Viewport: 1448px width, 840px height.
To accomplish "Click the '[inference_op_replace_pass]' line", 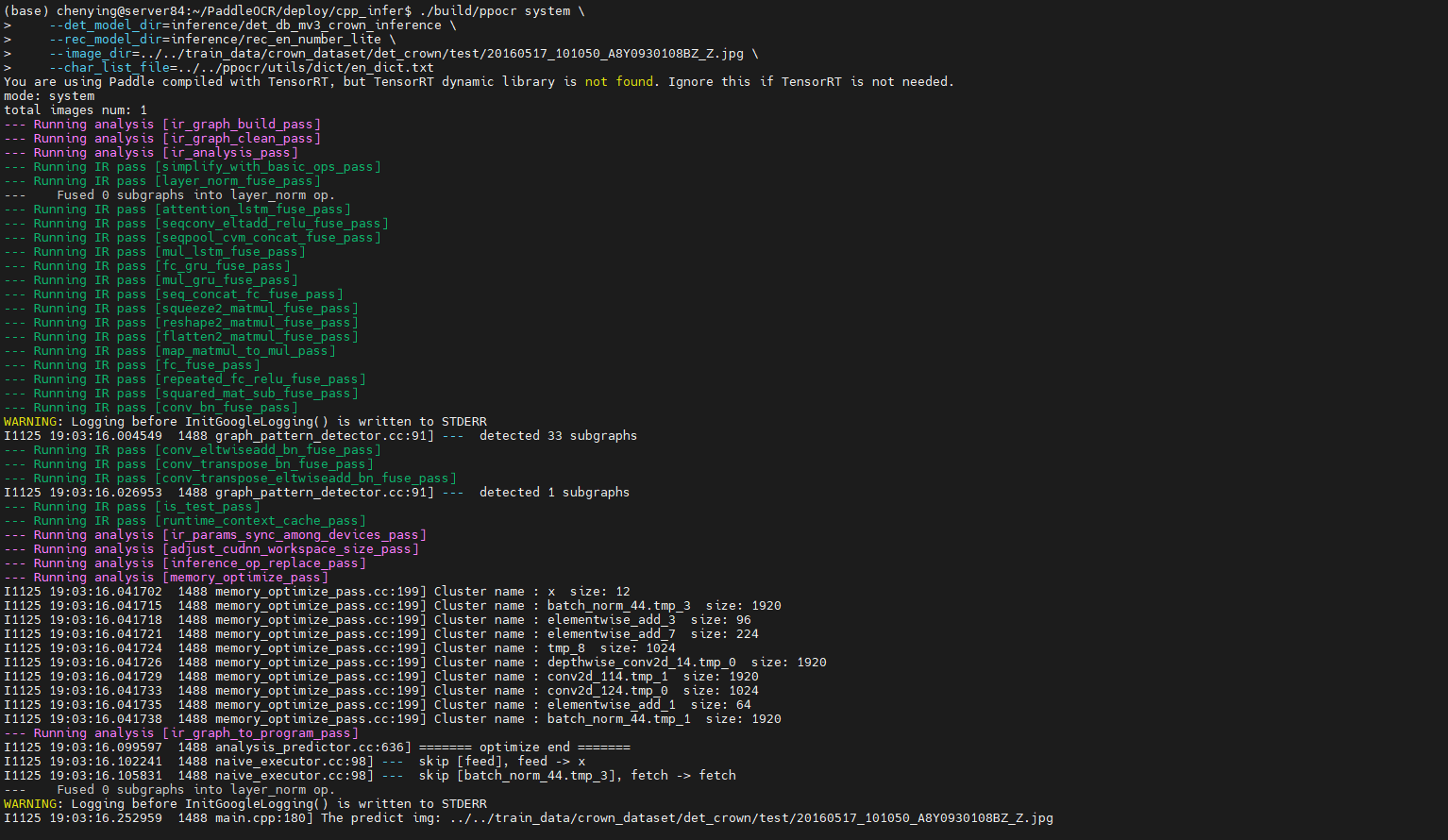I will click(x=185, y=563).
